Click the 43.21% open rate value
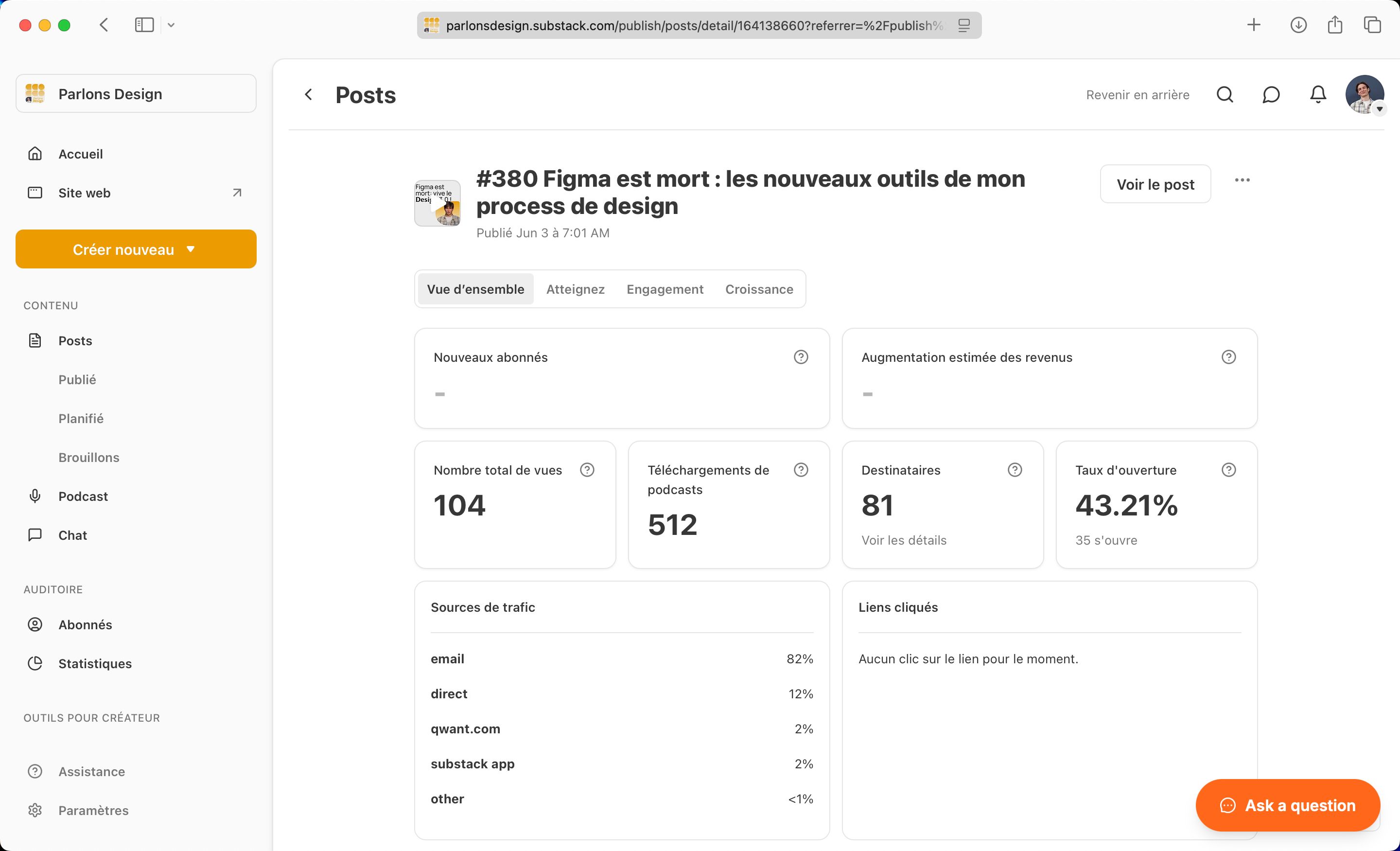Viewport: 1400px width, 851px height. 1127,505
